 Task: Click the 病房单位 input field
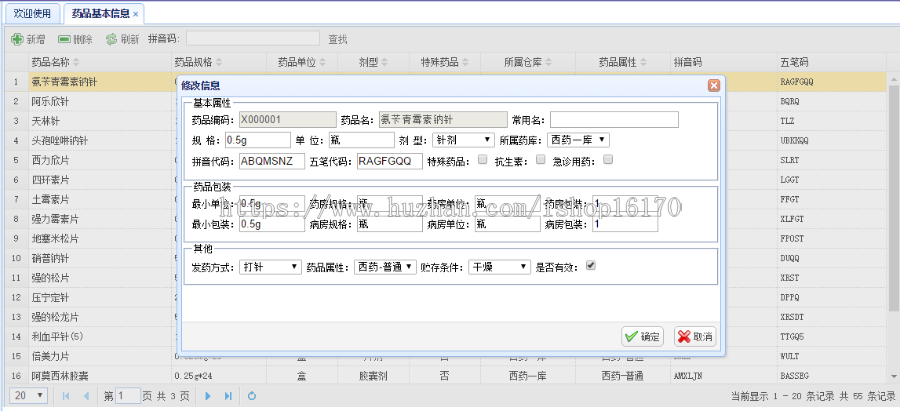click(507, 224)
